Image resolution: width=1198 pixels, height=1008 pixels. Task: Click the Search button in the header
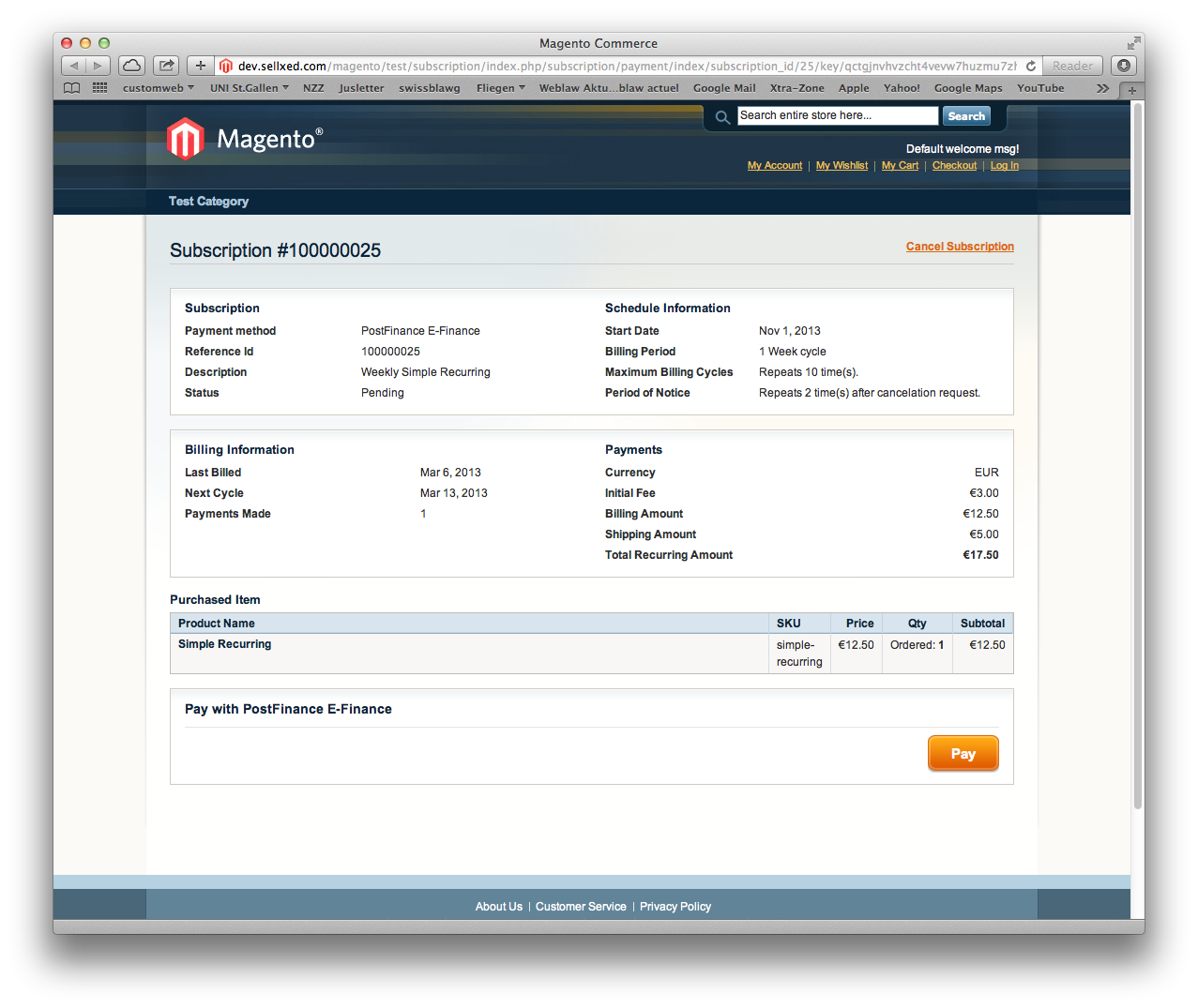coord(966,116)
